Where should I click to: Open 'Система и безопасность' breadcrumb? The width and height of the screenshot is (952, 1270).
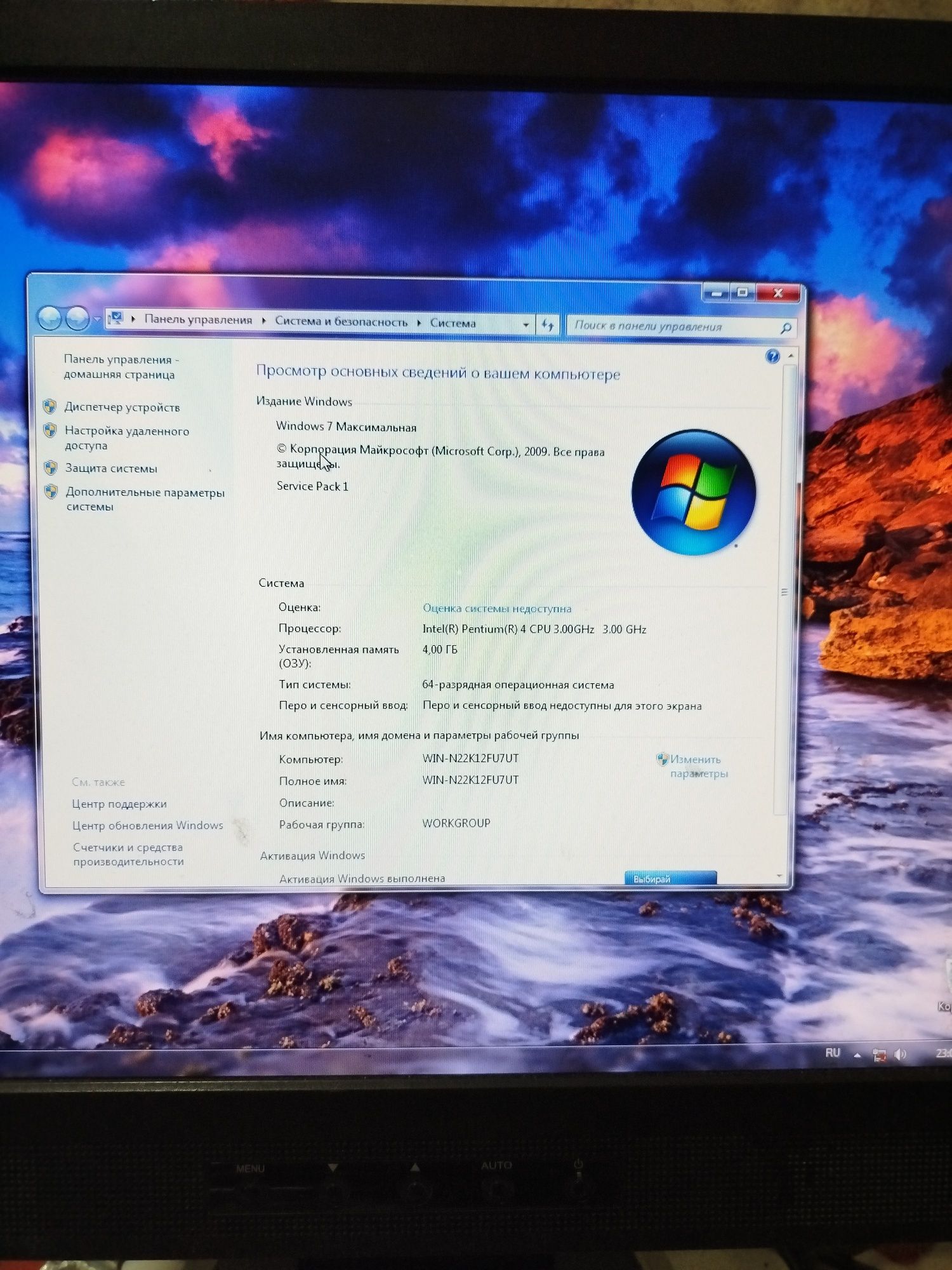[341, 321]
